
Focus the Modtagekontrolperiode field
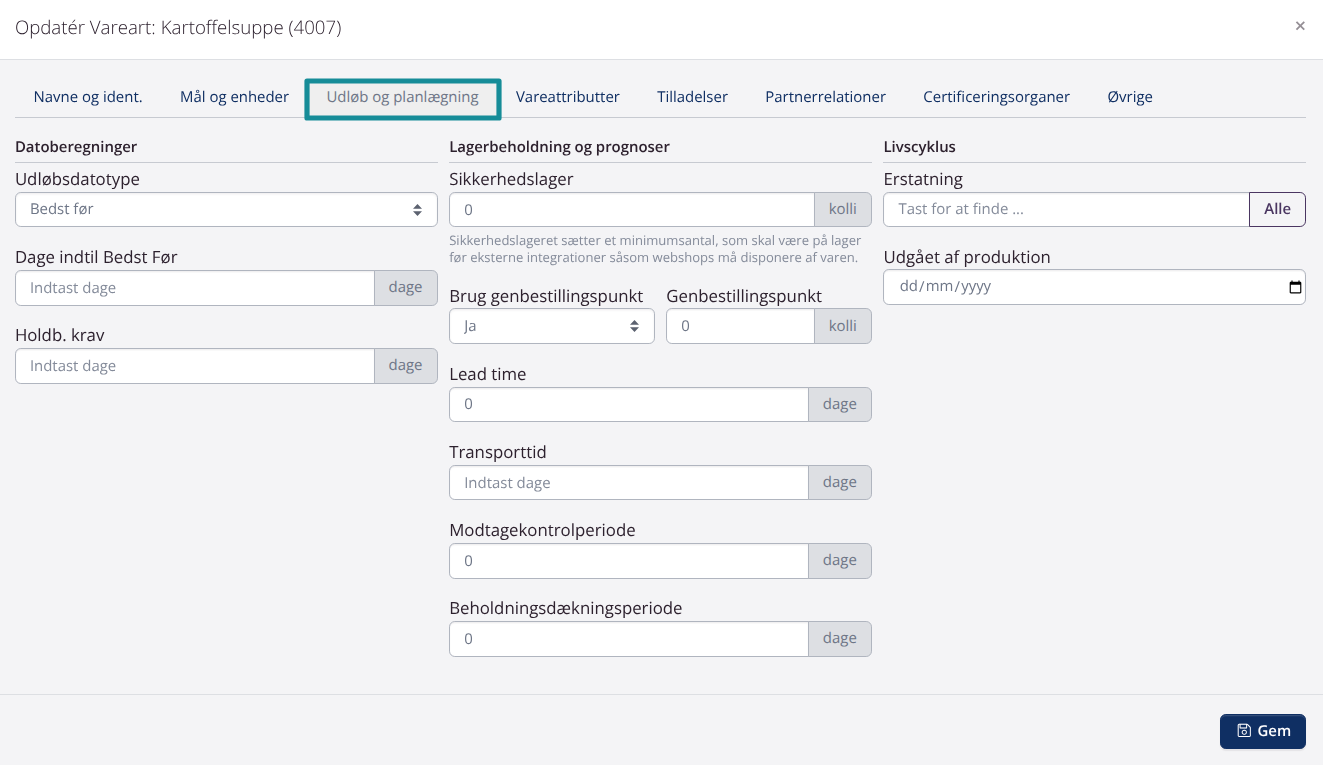tap(629, 561)
